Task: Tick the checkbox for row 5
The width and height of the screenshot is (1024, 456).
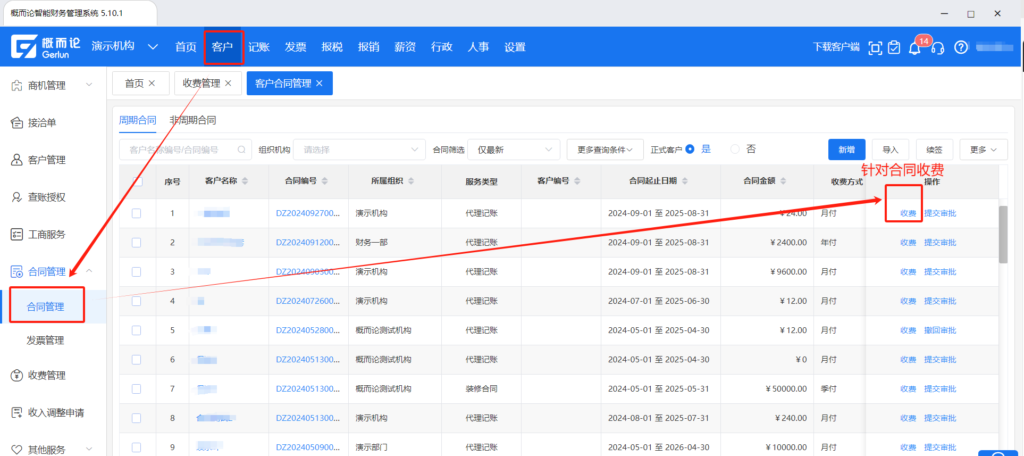Action: [136, 330]
